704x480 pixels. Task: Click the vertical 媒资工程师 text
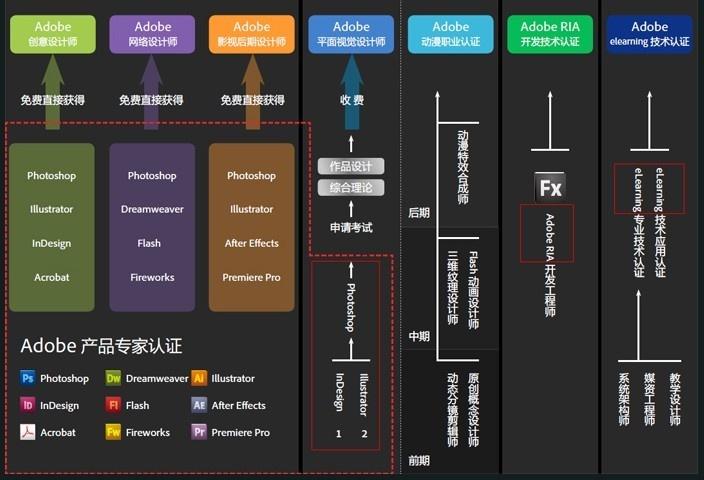[650, 399]
